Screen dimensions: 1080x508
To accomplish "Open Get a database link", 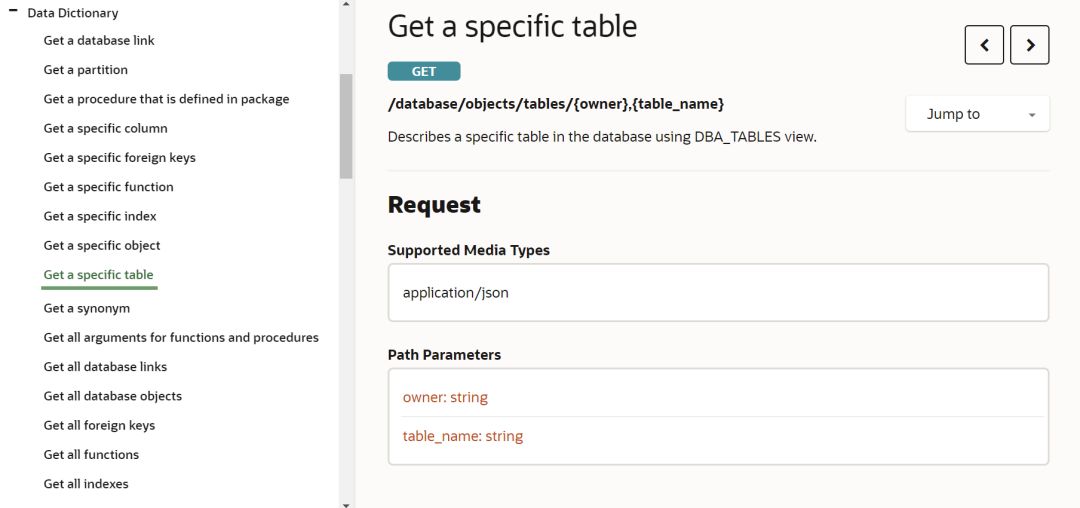I will (x=99, y=41).
